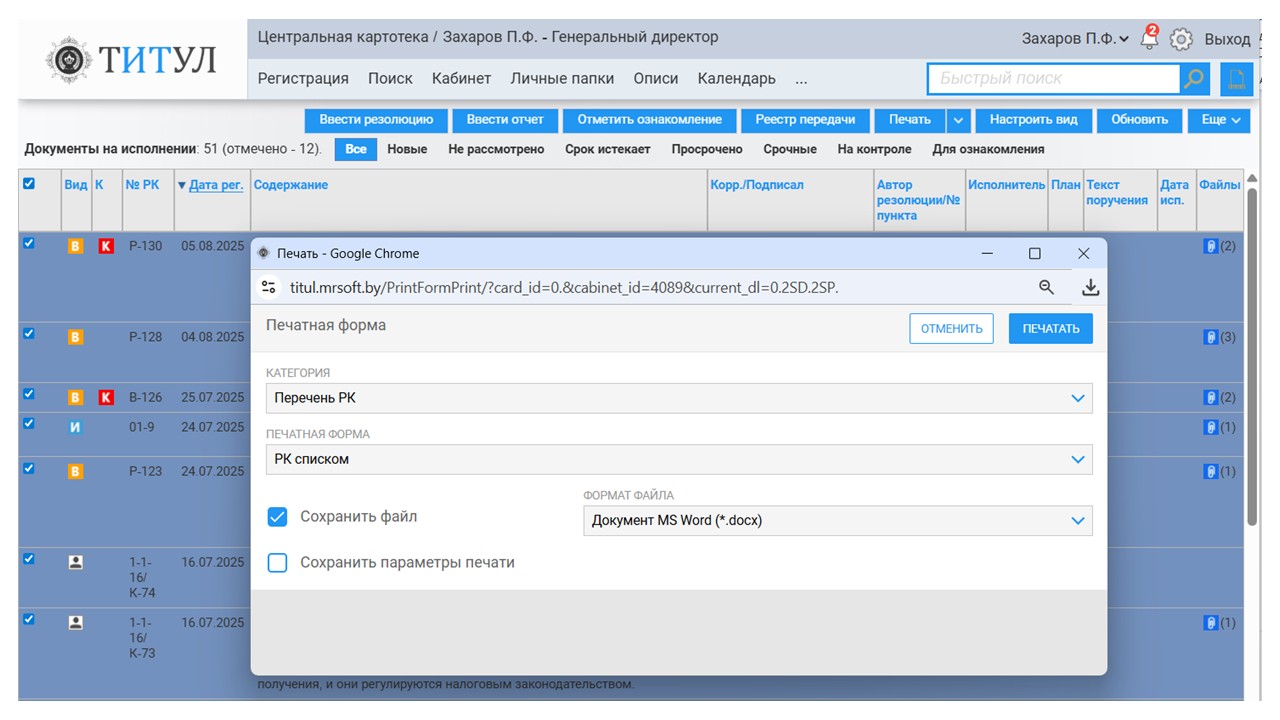Toggle the select-all checkbox in table header
Image resolution: width=1280 pixels, height=720 pixels.
(29, 184)
